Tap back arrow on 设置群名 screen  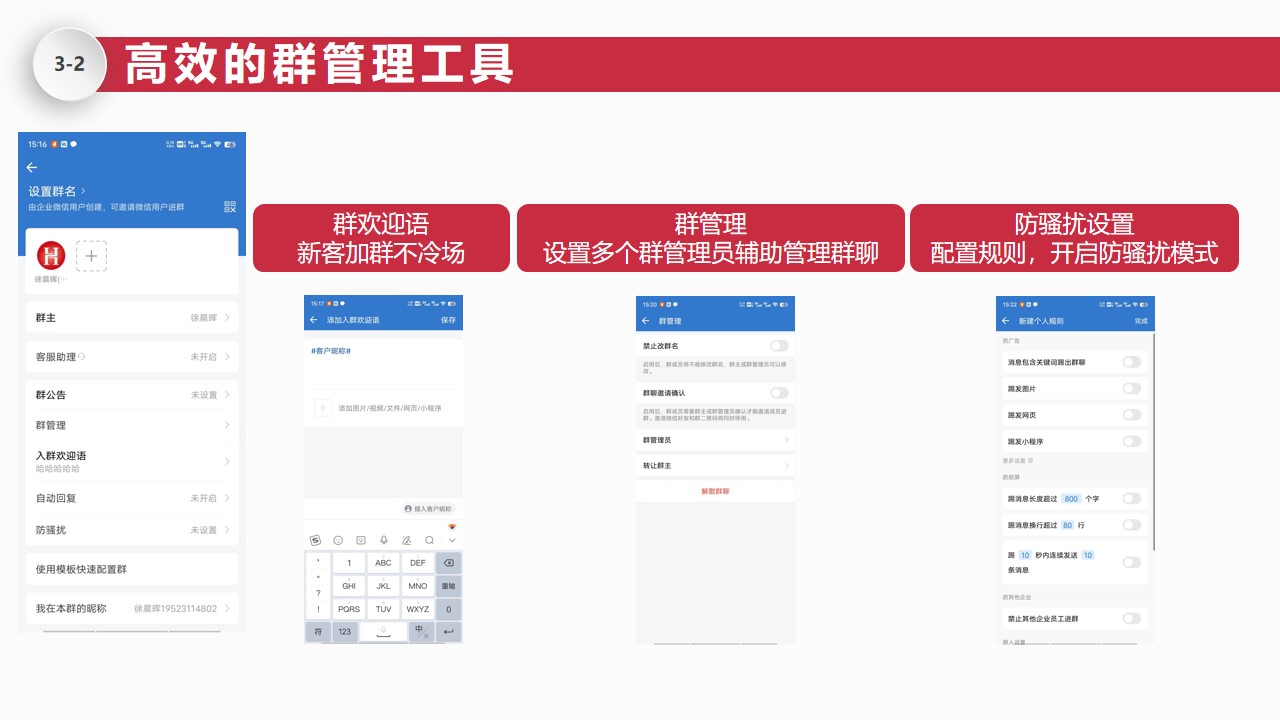pos(32,167)
